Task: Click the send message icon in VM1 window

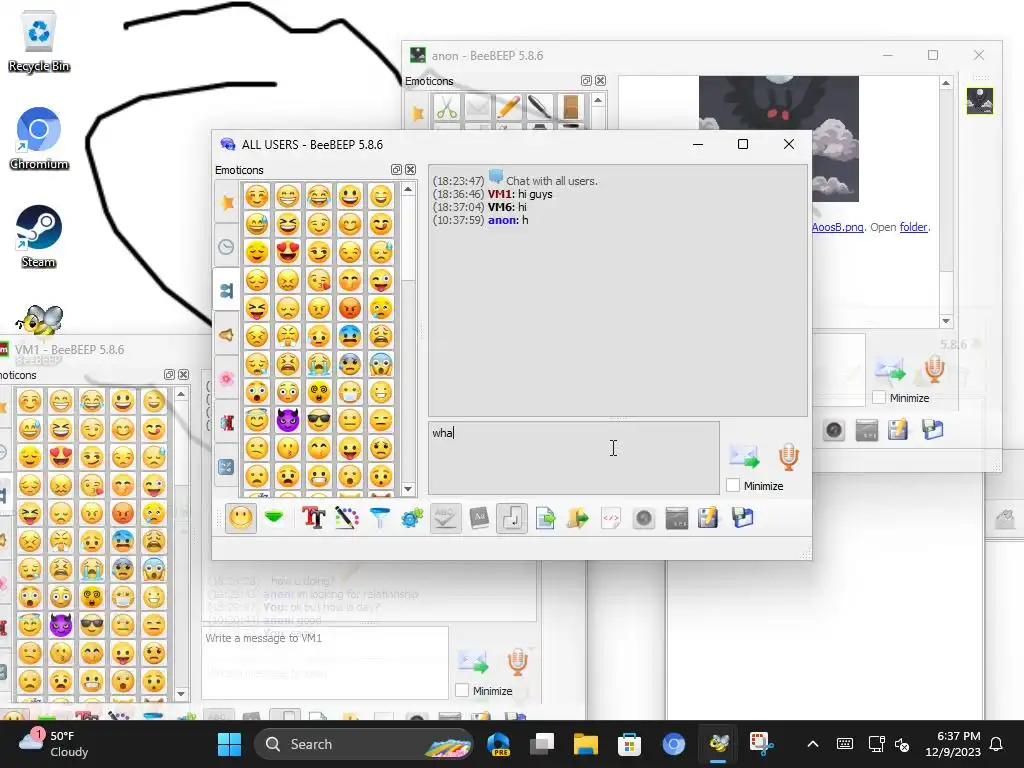Action: [x=473, y=662]
